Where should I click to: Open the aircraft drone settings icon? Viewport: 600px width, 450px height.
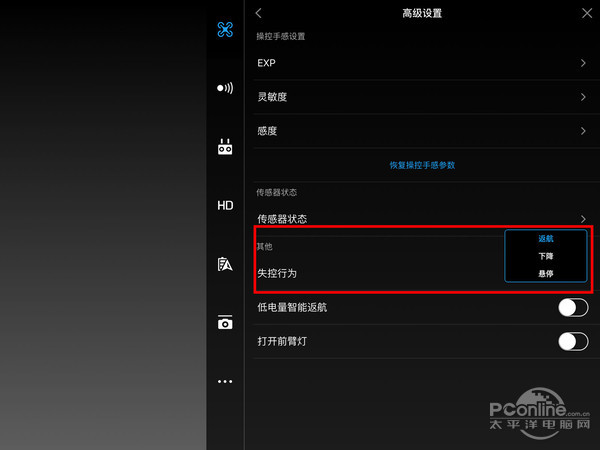(x=225, y=28)
